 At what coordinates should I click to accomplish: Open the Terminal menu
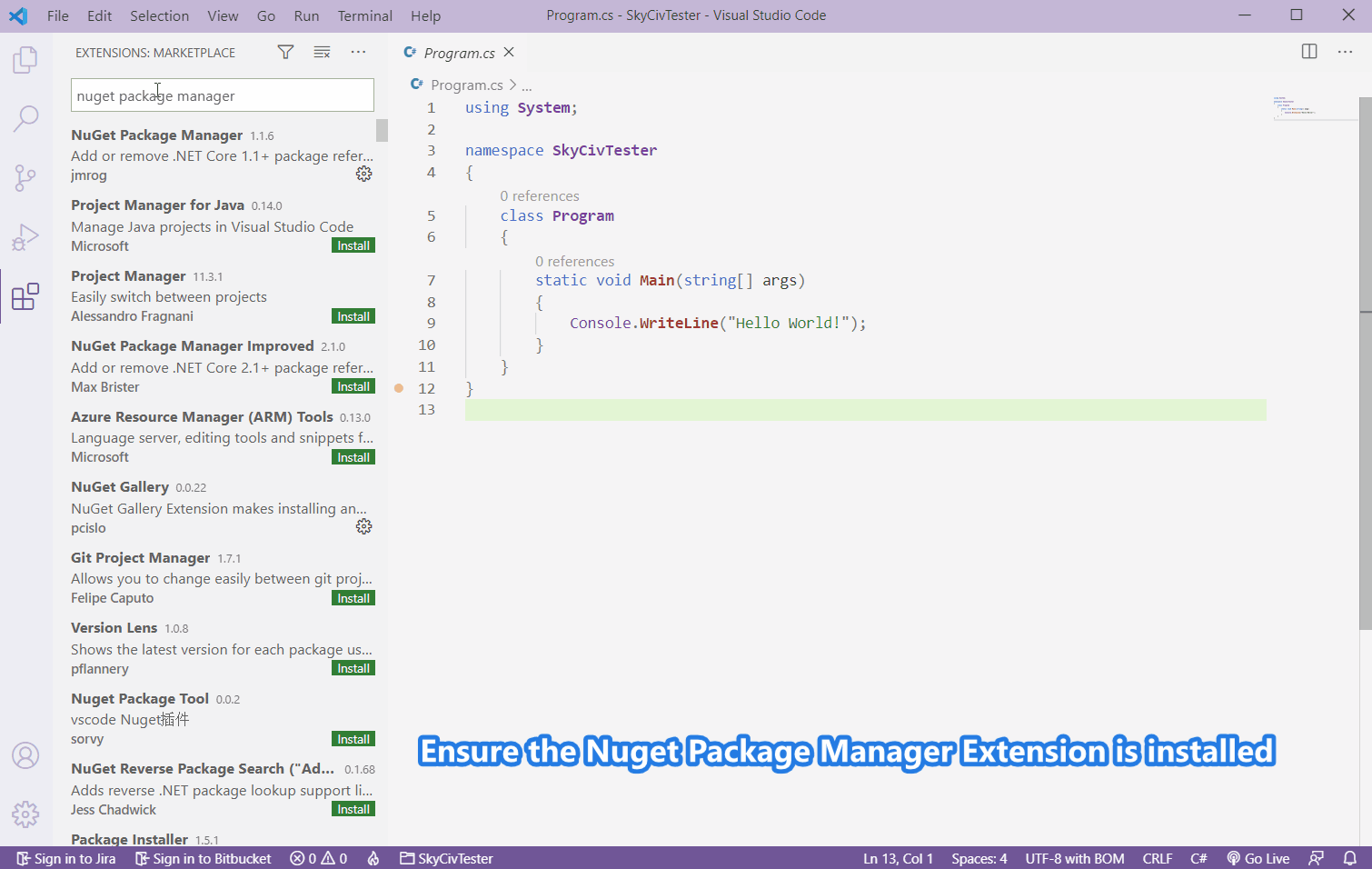[364, 15]
